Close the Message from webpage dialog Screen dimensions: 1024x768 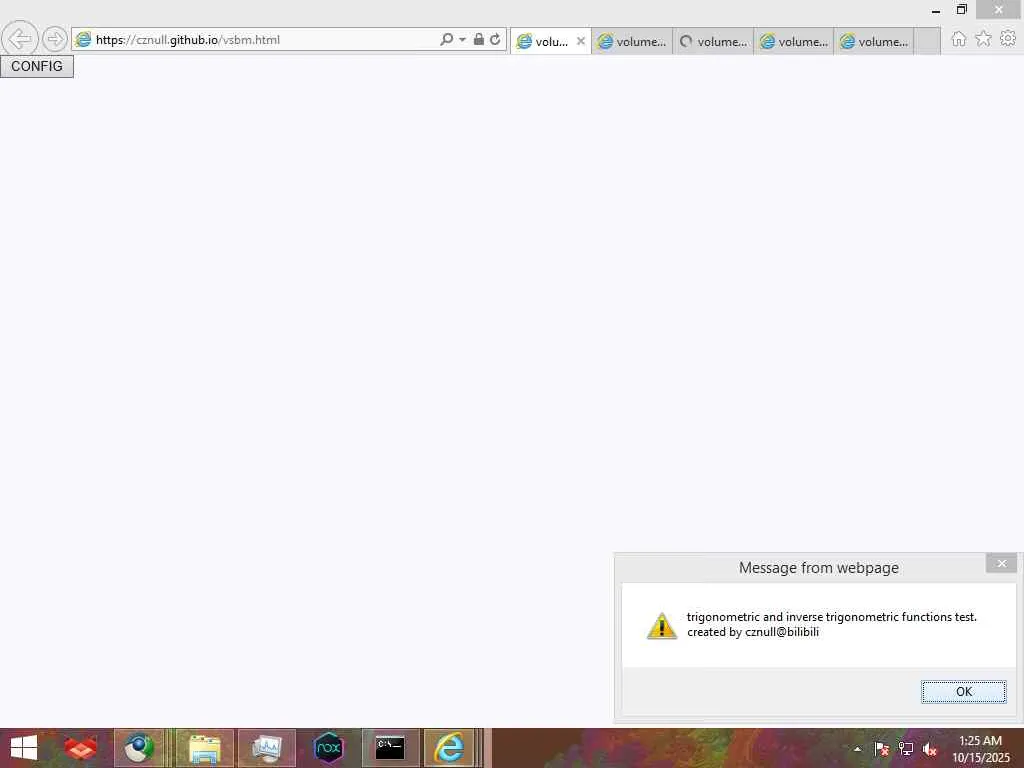pyautogui.click(x=1001, y=564)
